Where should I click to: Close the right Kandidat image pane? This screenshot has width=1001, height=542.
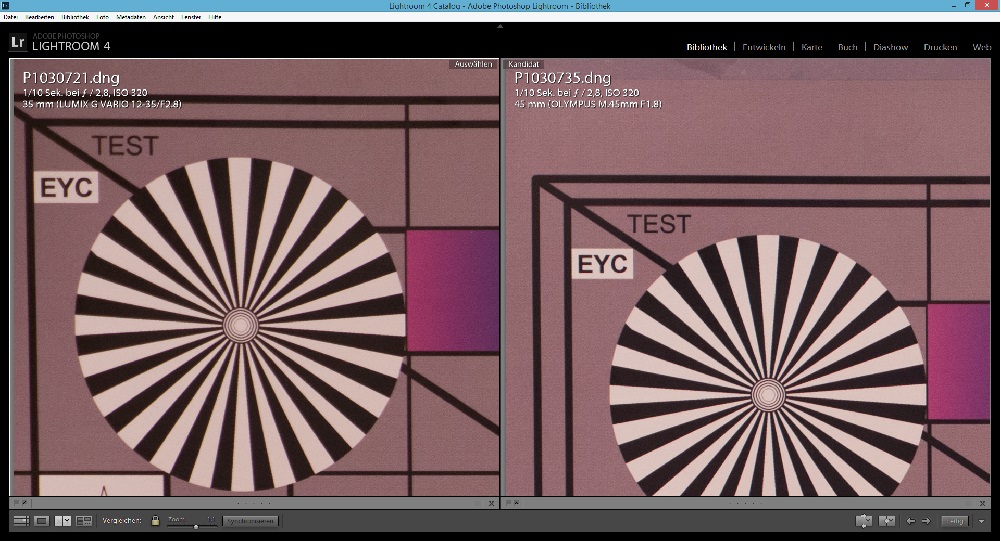984,503
